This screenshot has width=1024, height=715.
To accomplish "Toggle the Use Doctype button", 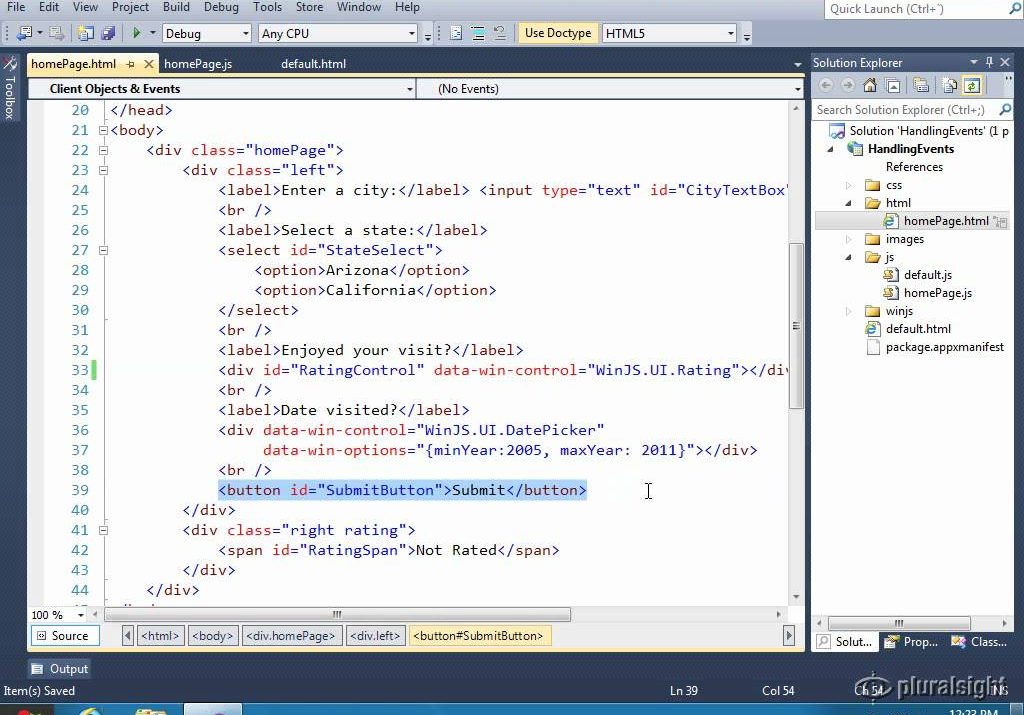I will point(557,33).
